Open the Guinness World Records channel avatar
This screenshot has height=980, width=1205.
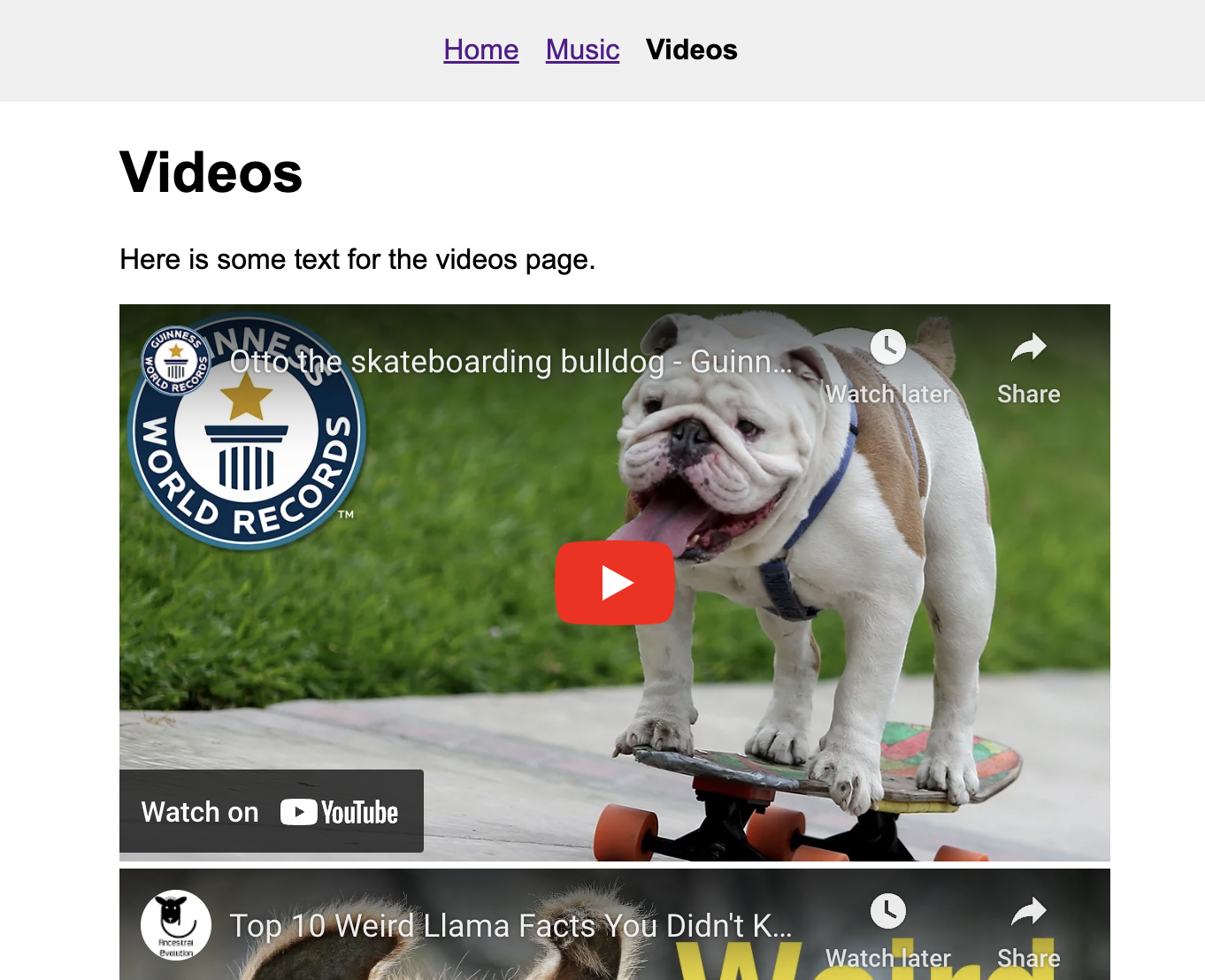coord(176,361)
